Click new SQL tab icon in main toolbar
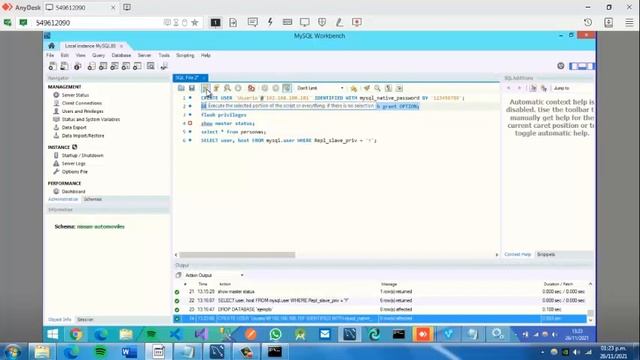This screenshot has width=640, height=360. click(52, 66)
